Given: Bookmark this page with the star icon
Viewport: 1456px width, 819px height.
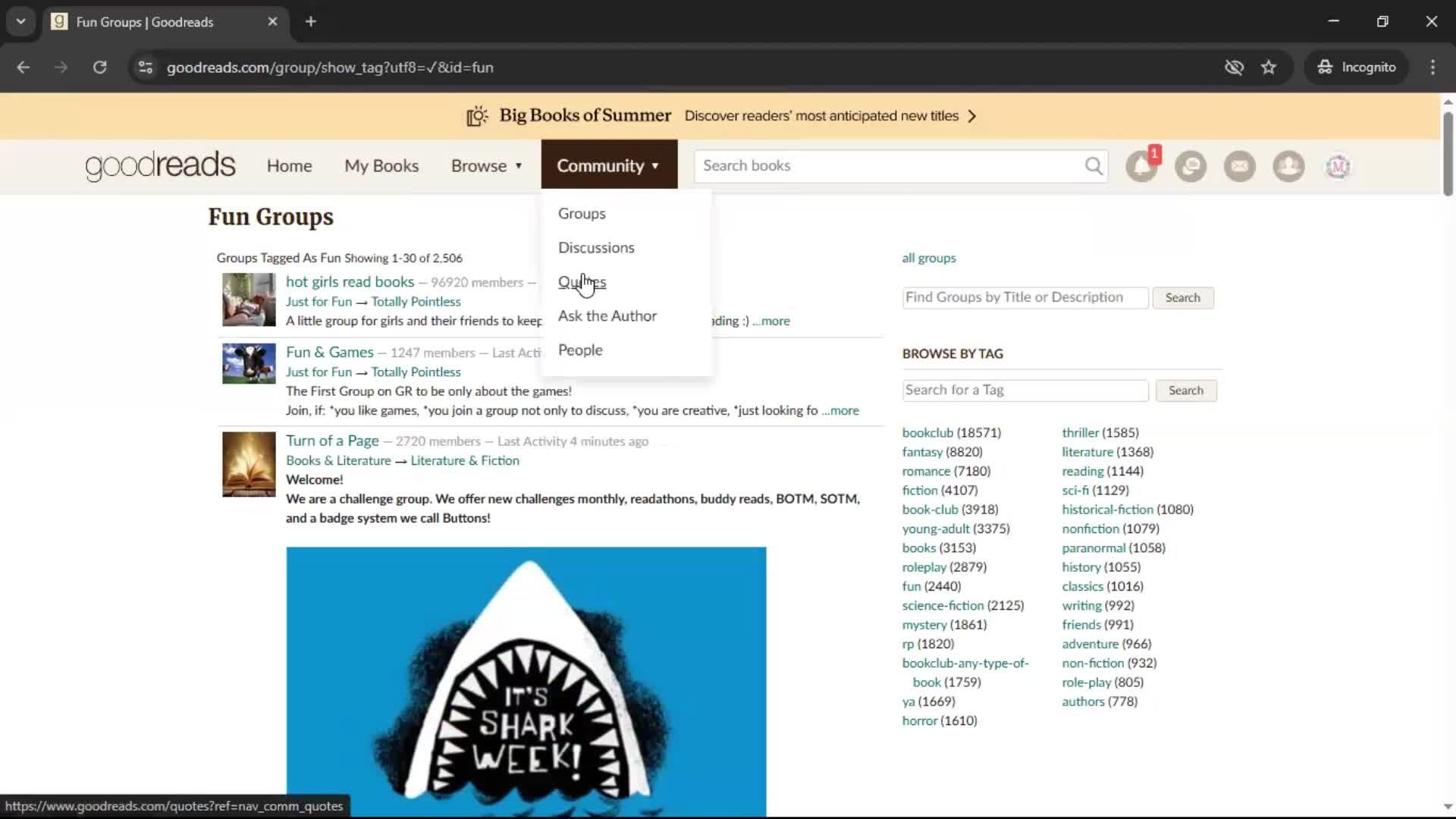Looking at the screenshot, I should click(x=1269, y=67).
